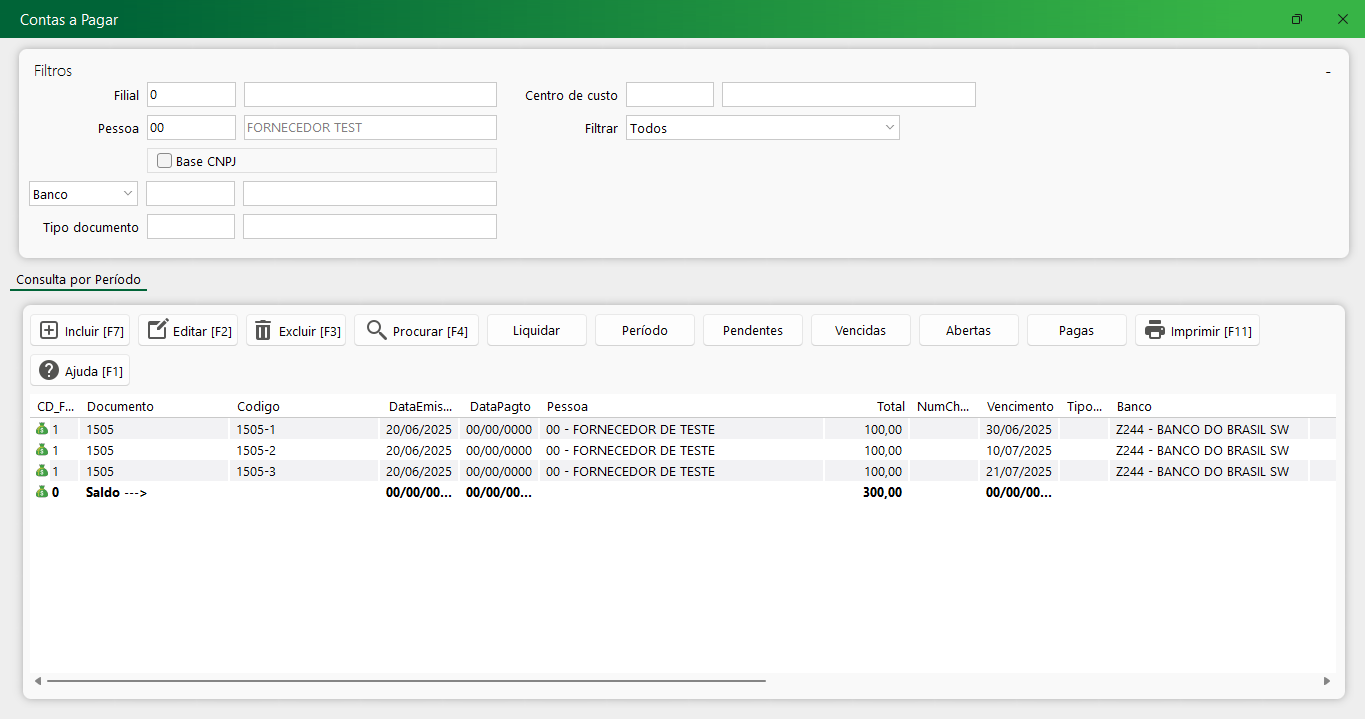The image size is (1365, 719).
Task: Click the Liquidar button
Action: 536,331
